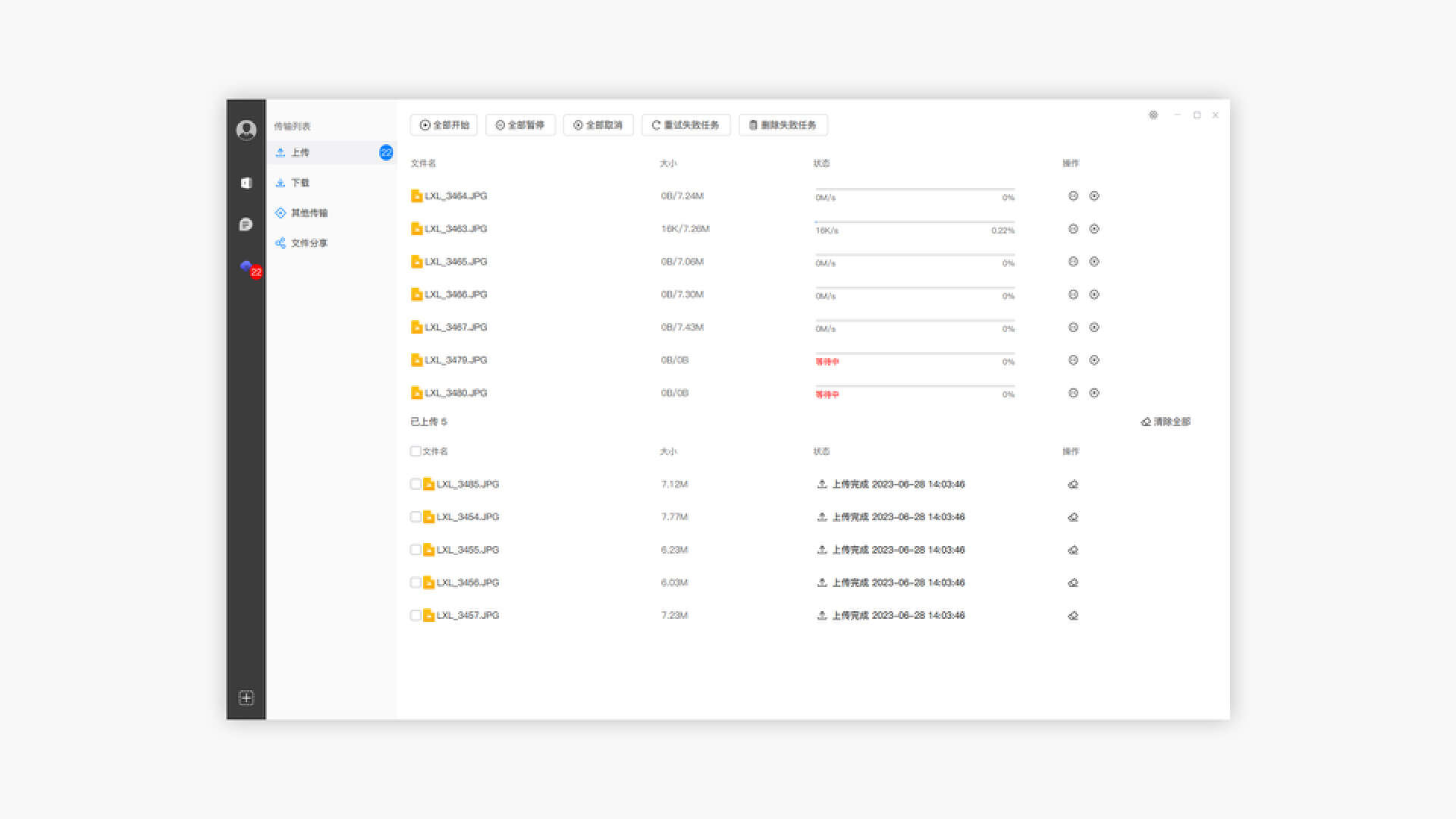Tick the checkbox for LXL_3454.JPG
This screenshot has height=819, width=1456.
pyautogui.click(x=416, y=517)
